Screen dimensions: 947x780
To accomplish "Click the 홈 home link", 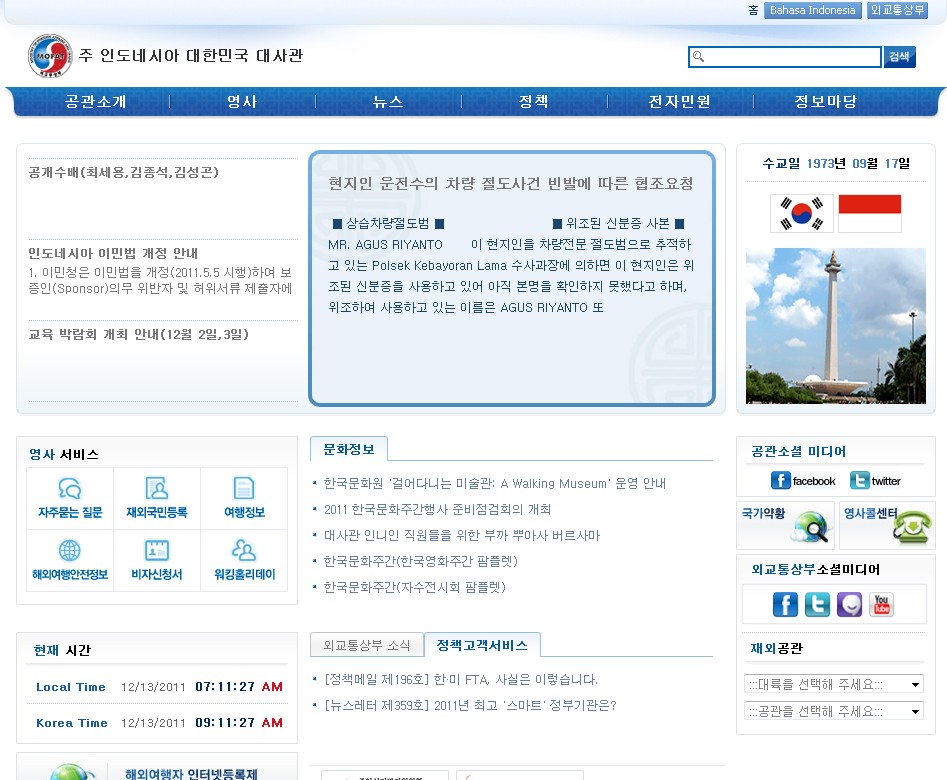I will click(753, 10).
